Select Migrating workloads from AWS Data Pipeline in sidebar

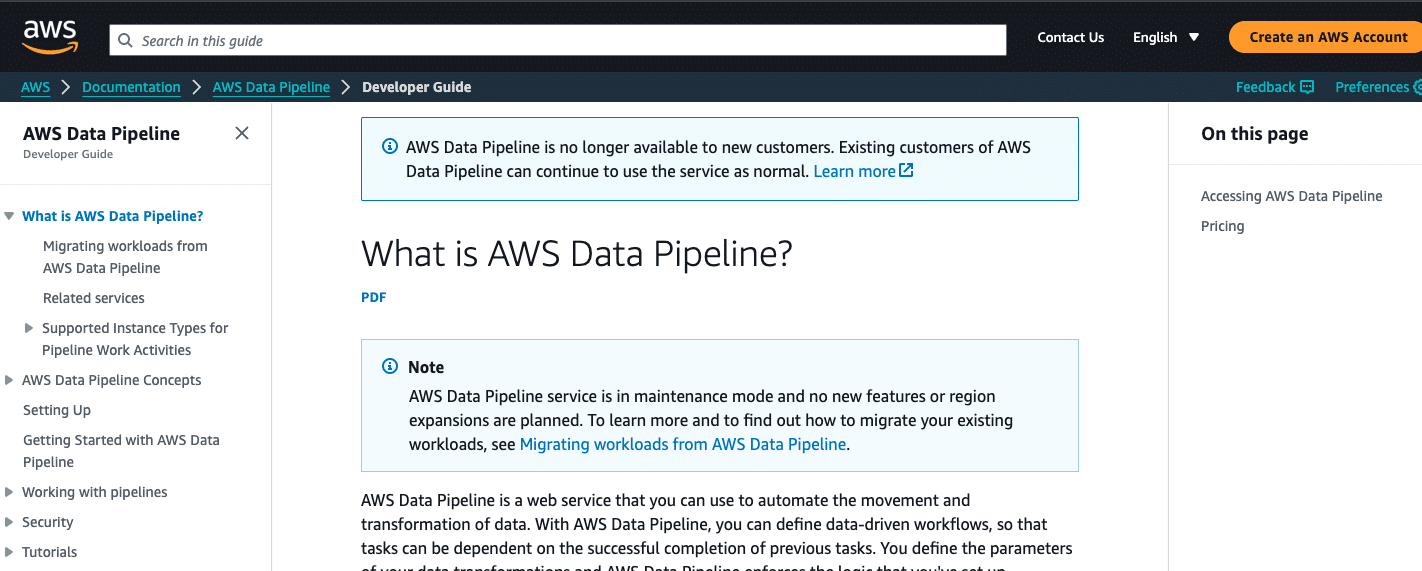(x=125, y=257)
